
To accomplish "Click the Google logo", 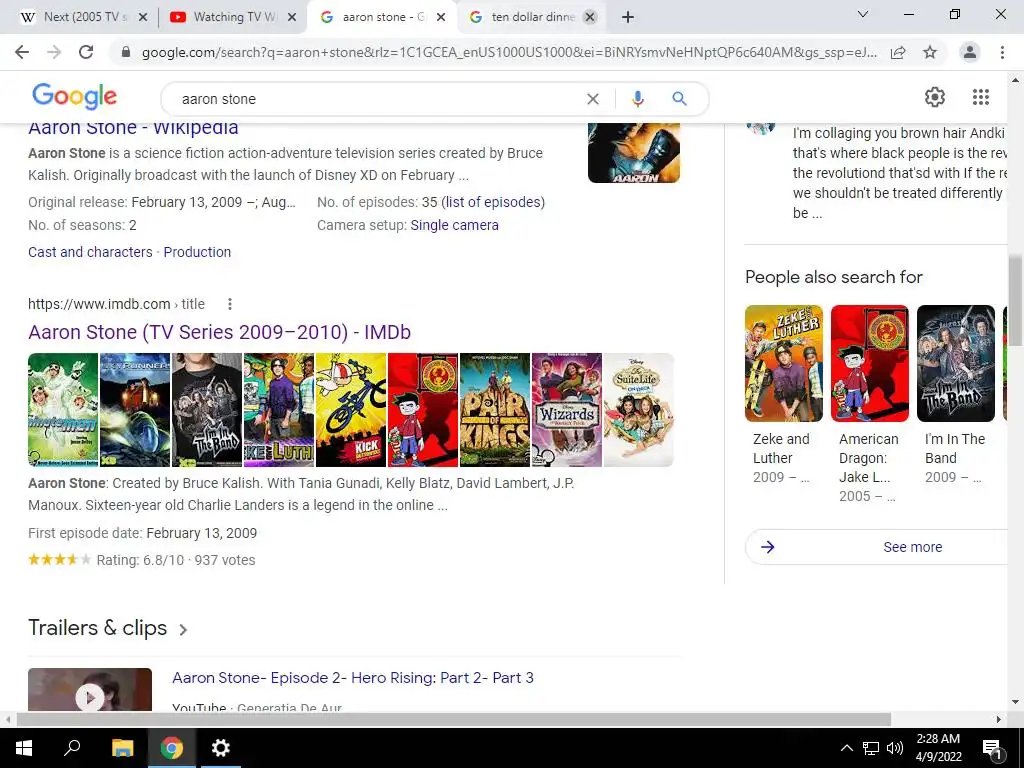I will point(74,97).
